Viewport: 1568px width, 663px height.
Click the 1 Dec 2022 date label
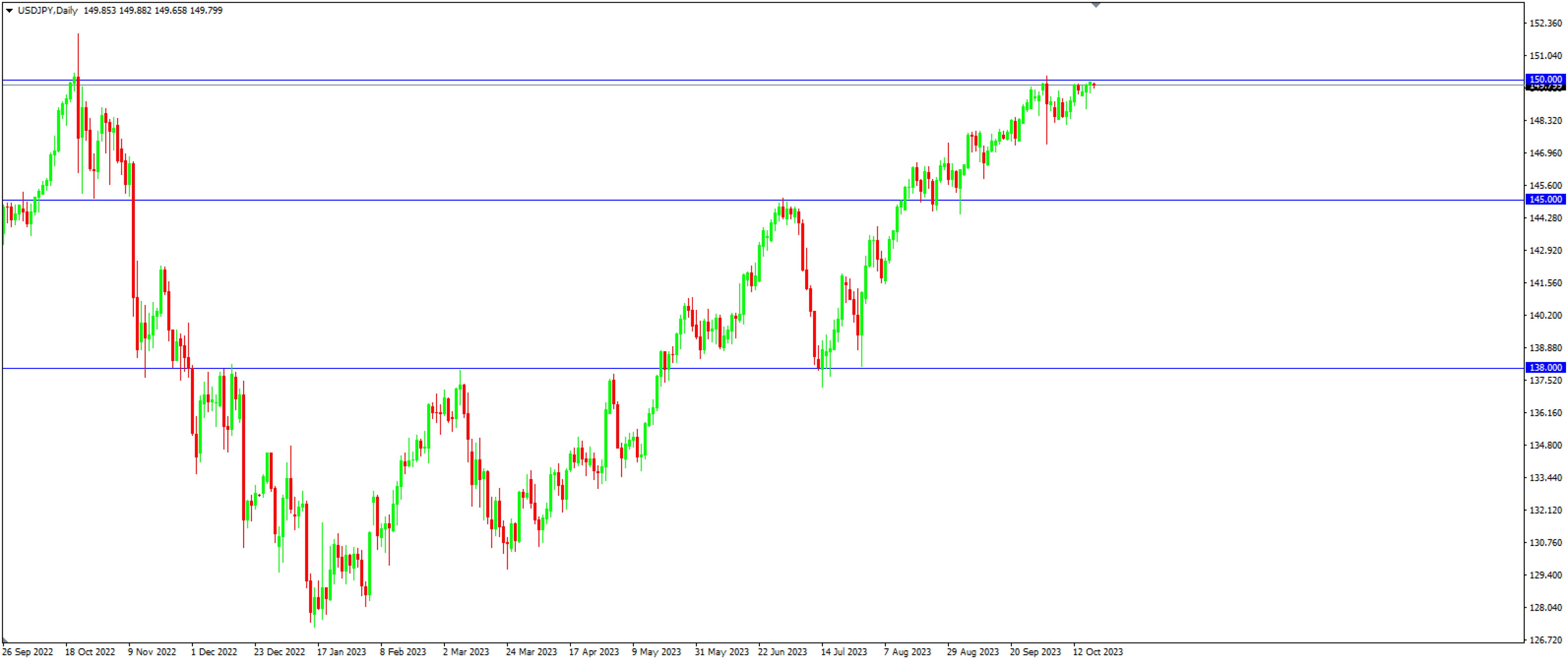(x=214, y=652)
